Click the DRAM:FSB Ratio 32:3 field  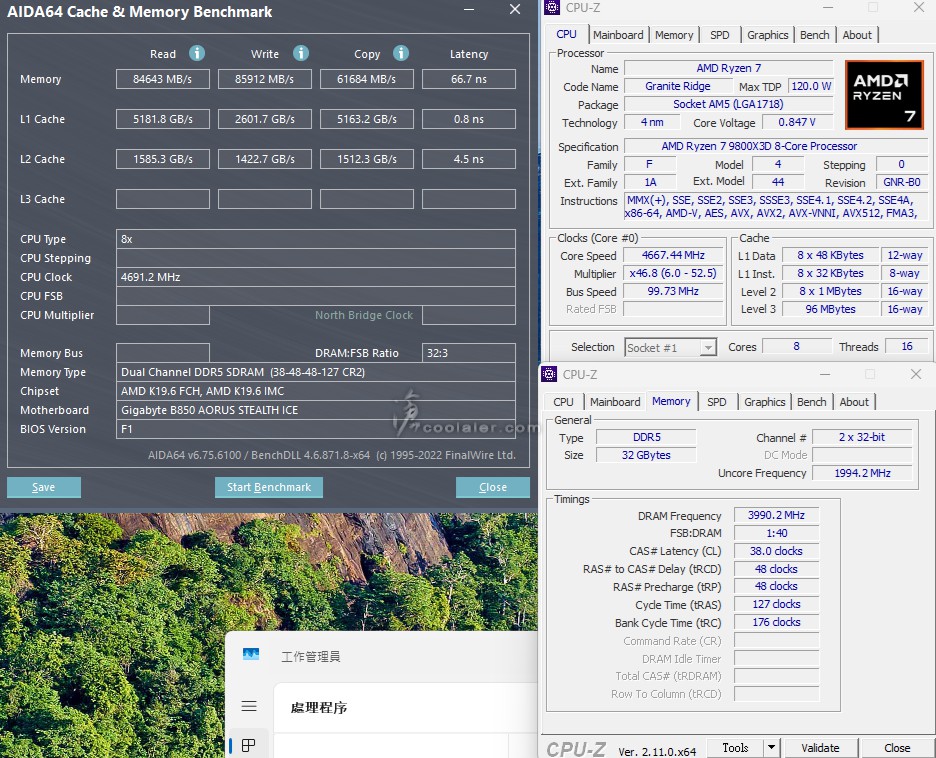click(x=469, y=353)
